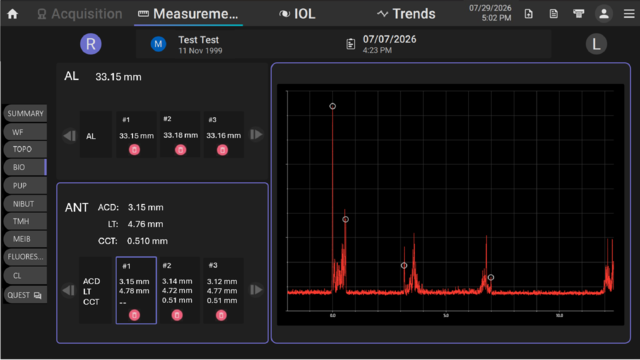Viewport: 640px width, 360px height.
Task: Open the hamburger menu
Action: 629,14
